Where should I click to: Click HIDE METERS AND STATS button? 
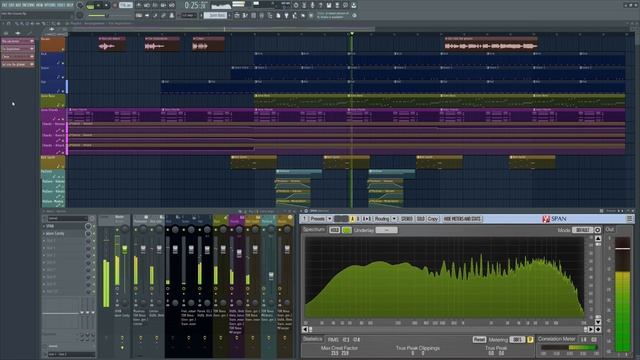click(x=462, y=219)
